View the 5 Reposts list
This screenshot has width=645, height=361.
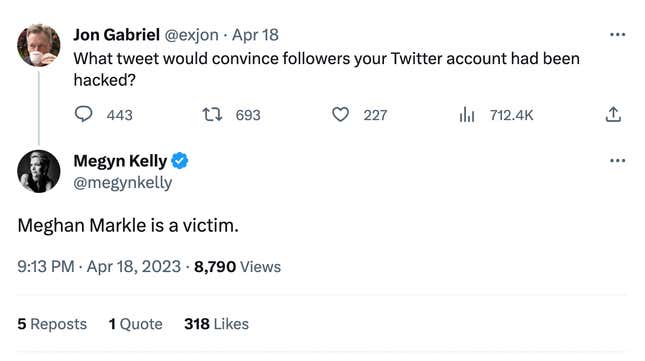52,324
